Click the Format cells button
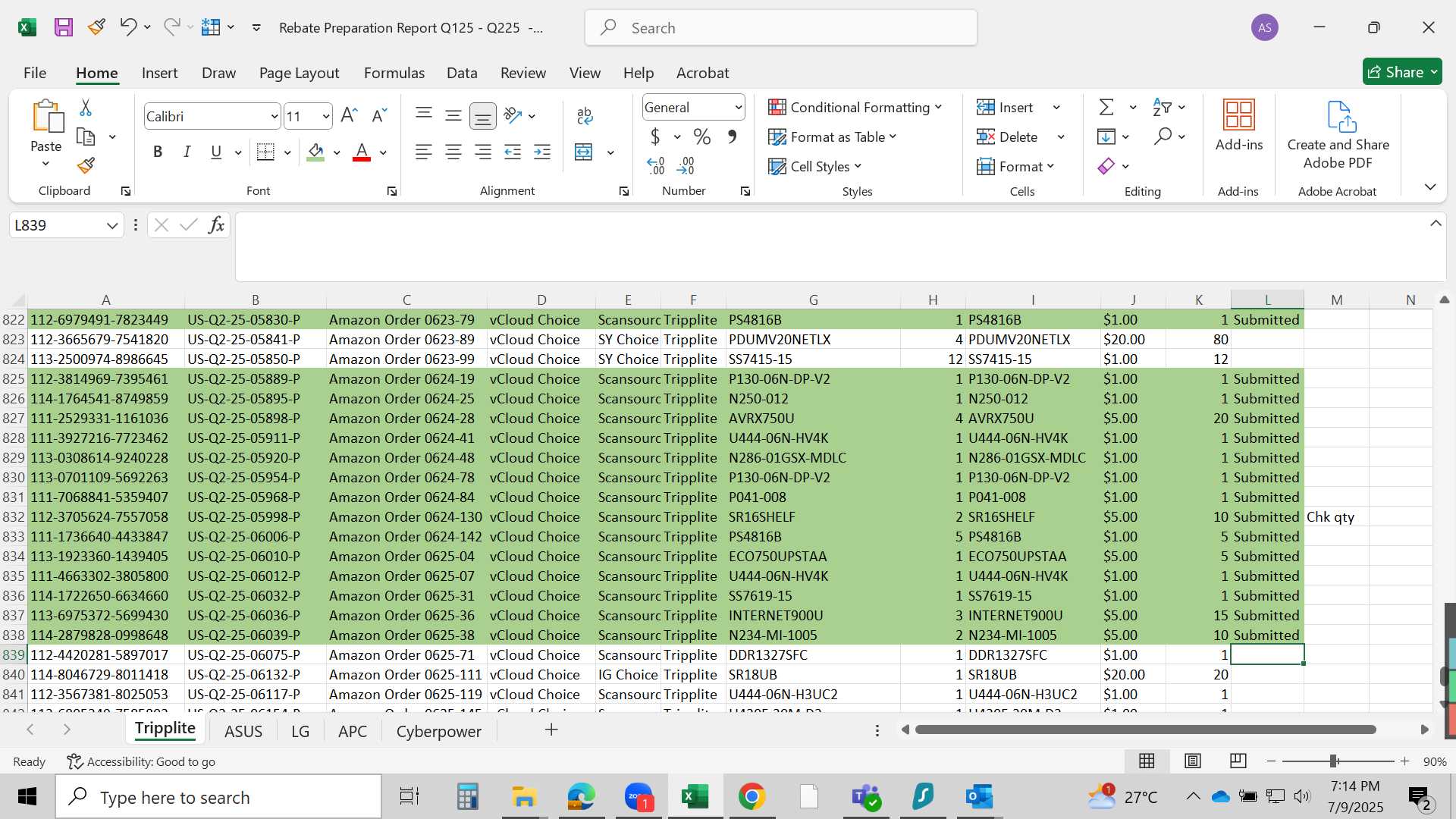The width and height of the screenshot is (1456, 819). [1015, 167]
